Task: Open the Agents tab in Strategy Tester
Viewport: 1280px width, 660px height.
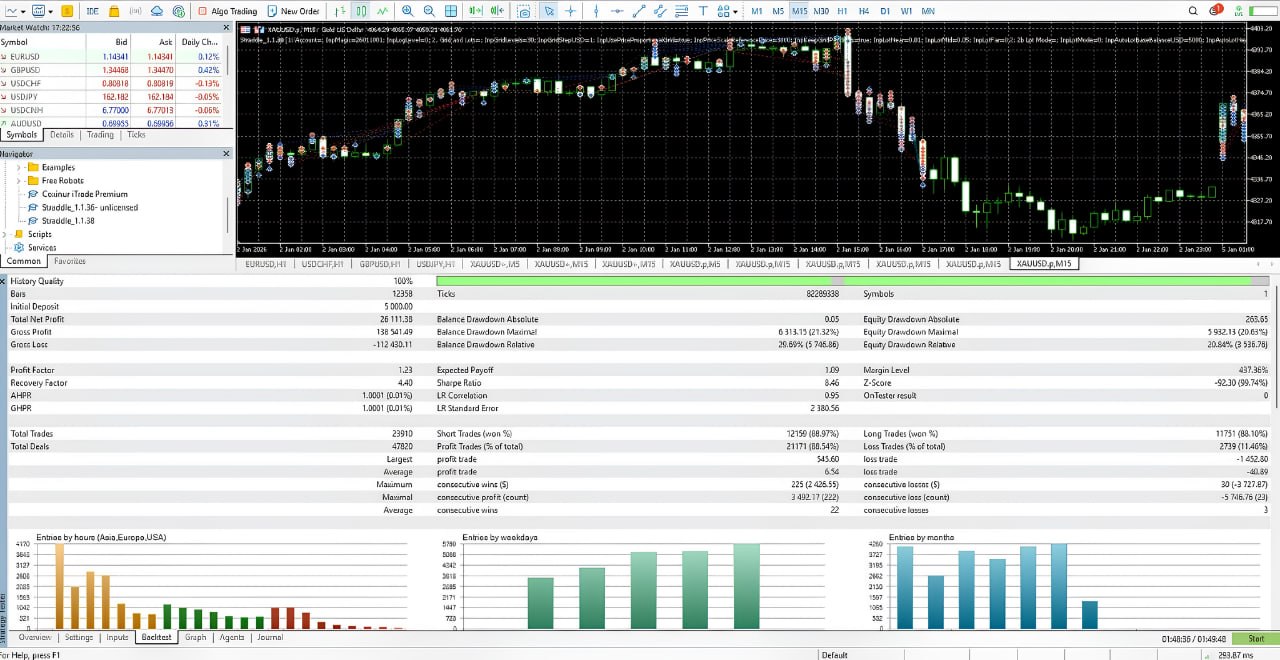Action: (232, 637)
